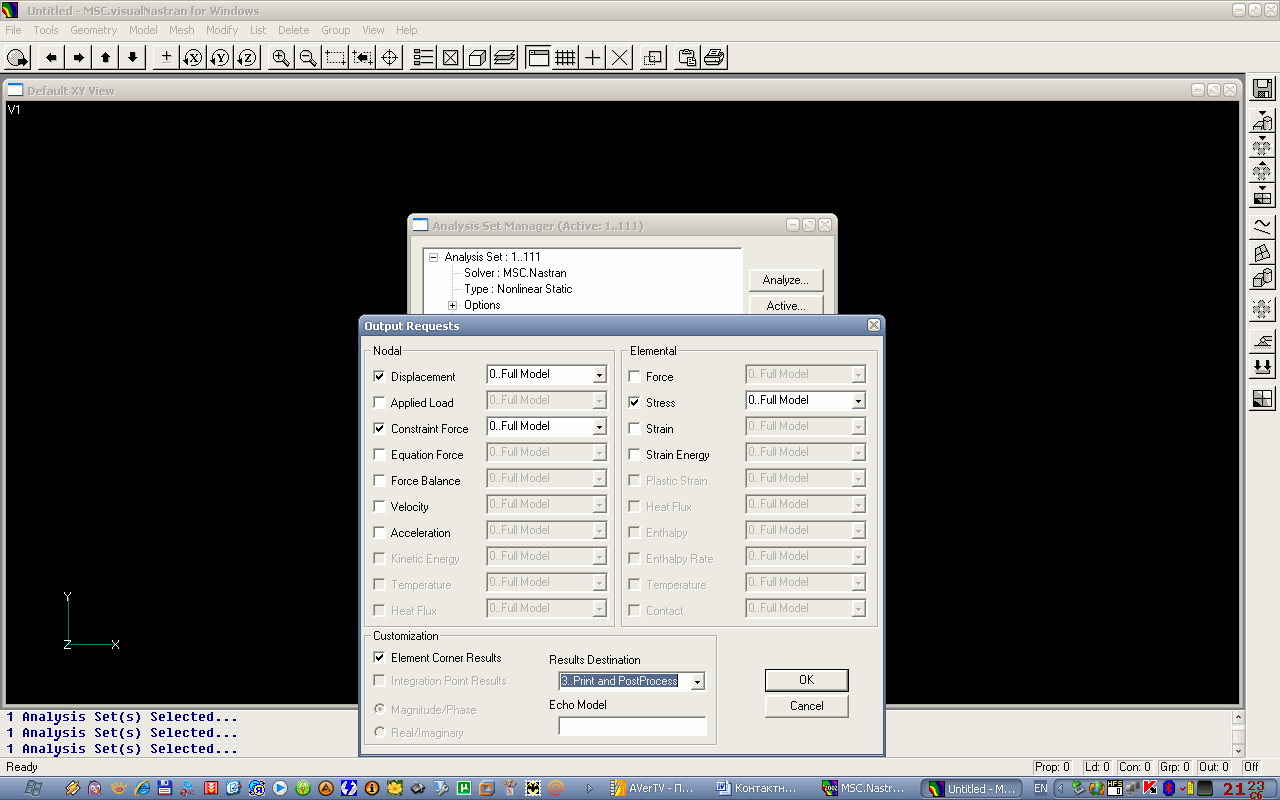Click the dynamic rotate toolbar icon
This screenshot has height=800, width=1280.
click(x=18, y=58)
